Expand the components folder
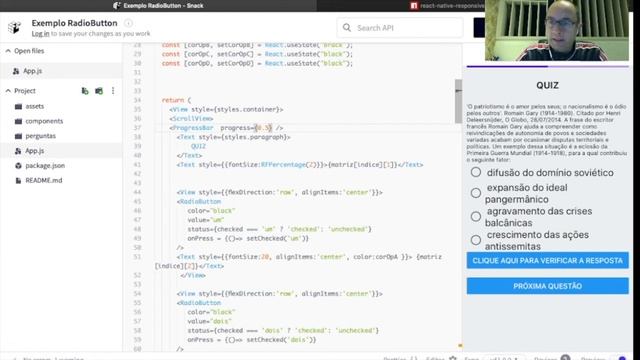The height and width of the screenshot is (360, 640). point(44,121)
